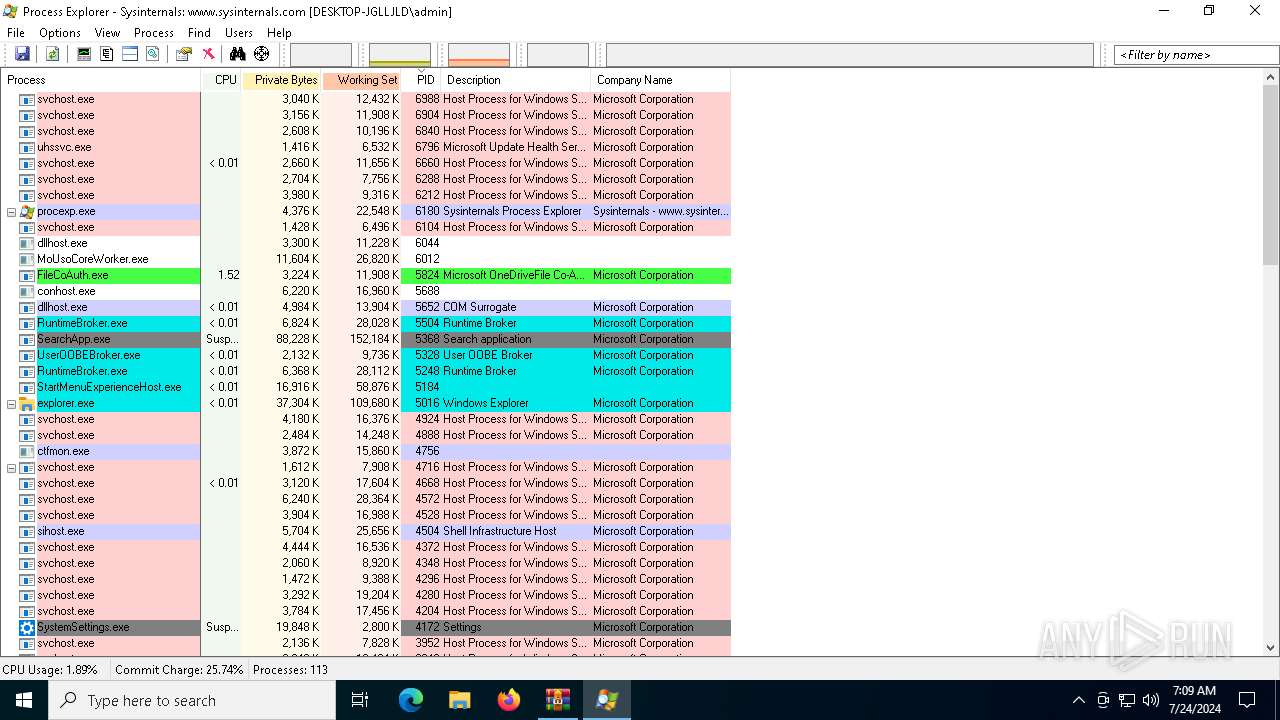
Task: Open Properties via the toolbar icon
Action: coord(184,54)
